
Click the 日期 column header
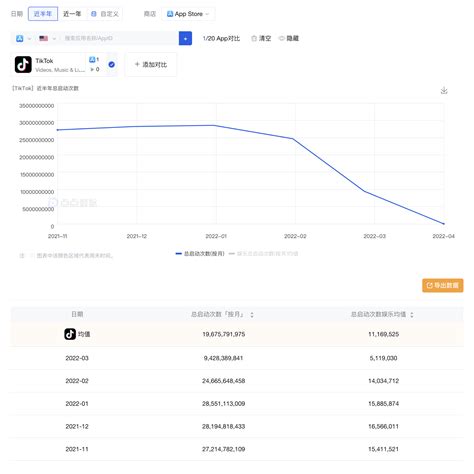(77, 314)
